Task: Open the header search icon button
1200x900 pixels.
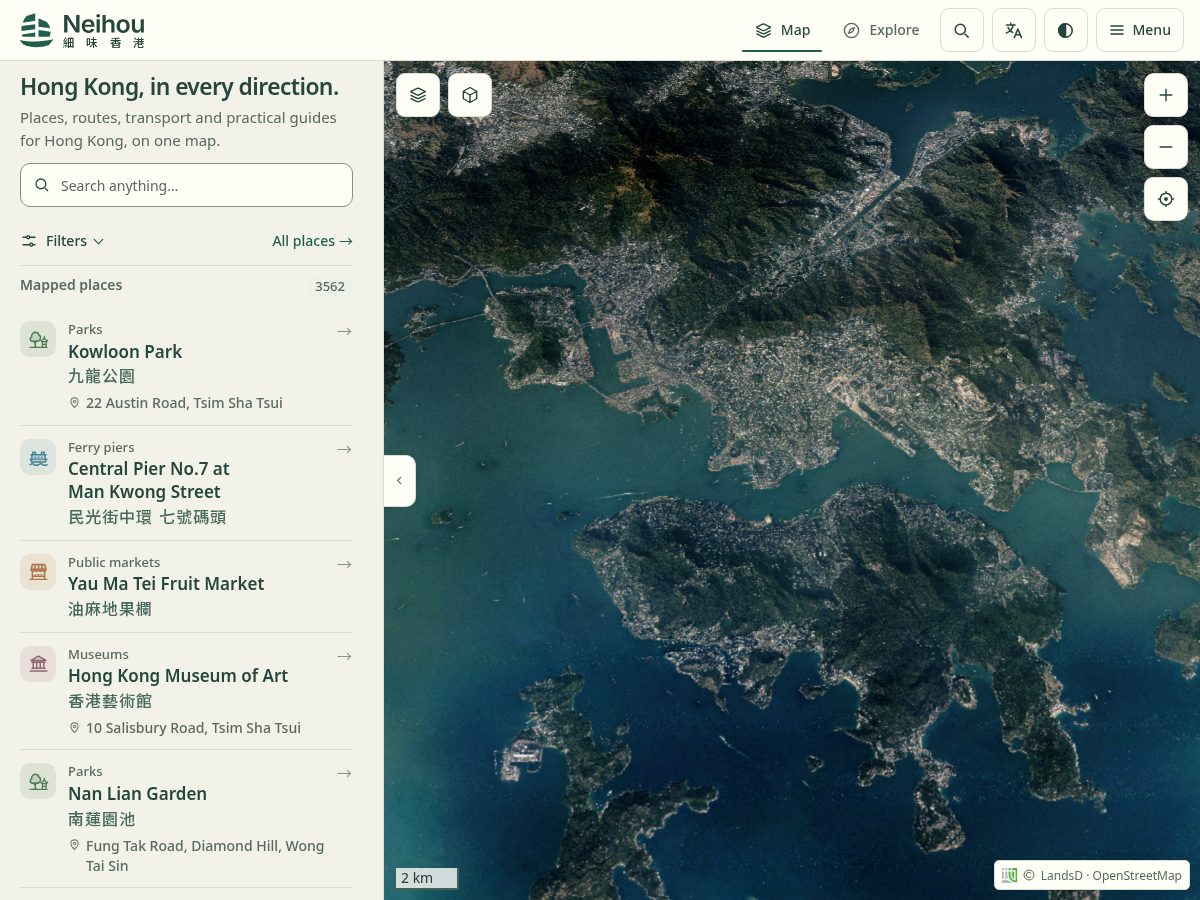Action: (962, 30)
